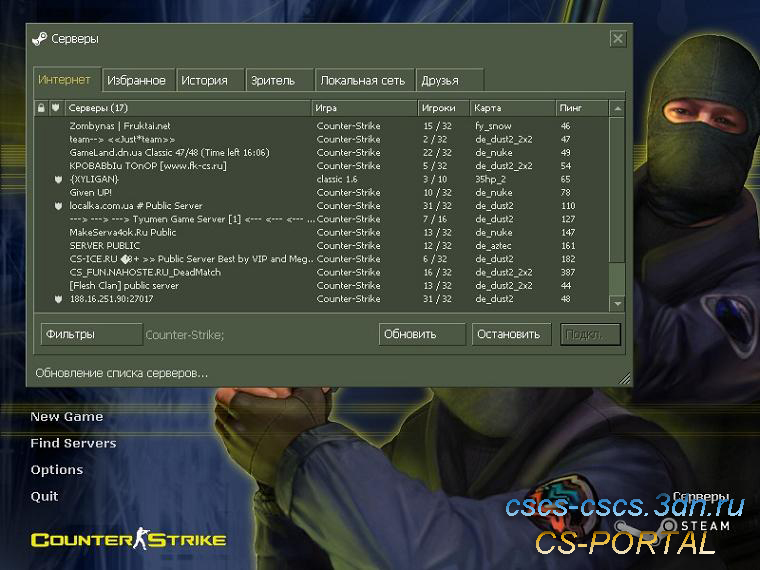760x570 pixels.
Task: Click the shield icon beside localka.com.ua server
Action: [x=58, y=206]
